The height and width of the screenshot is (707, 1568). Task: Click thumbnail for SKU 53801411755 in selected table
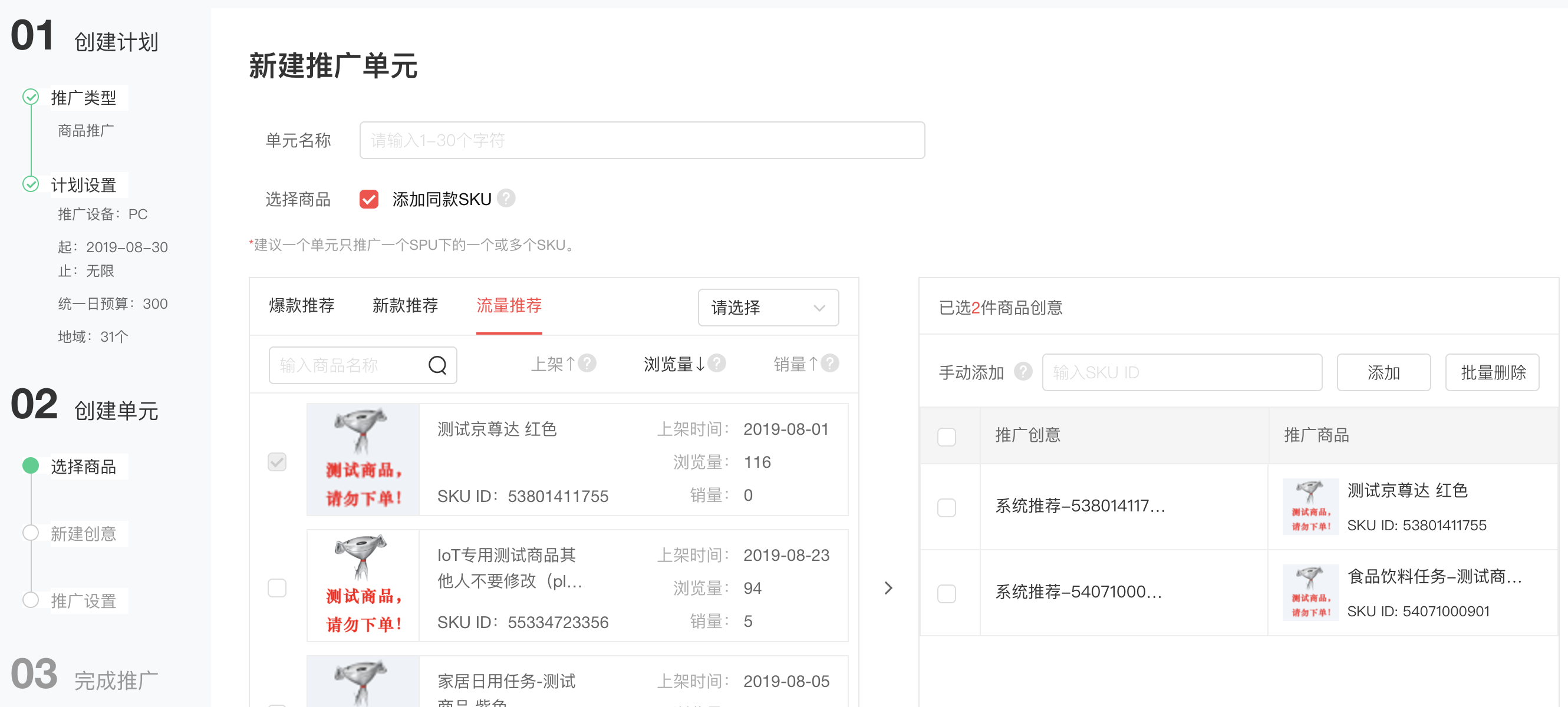1310,506
